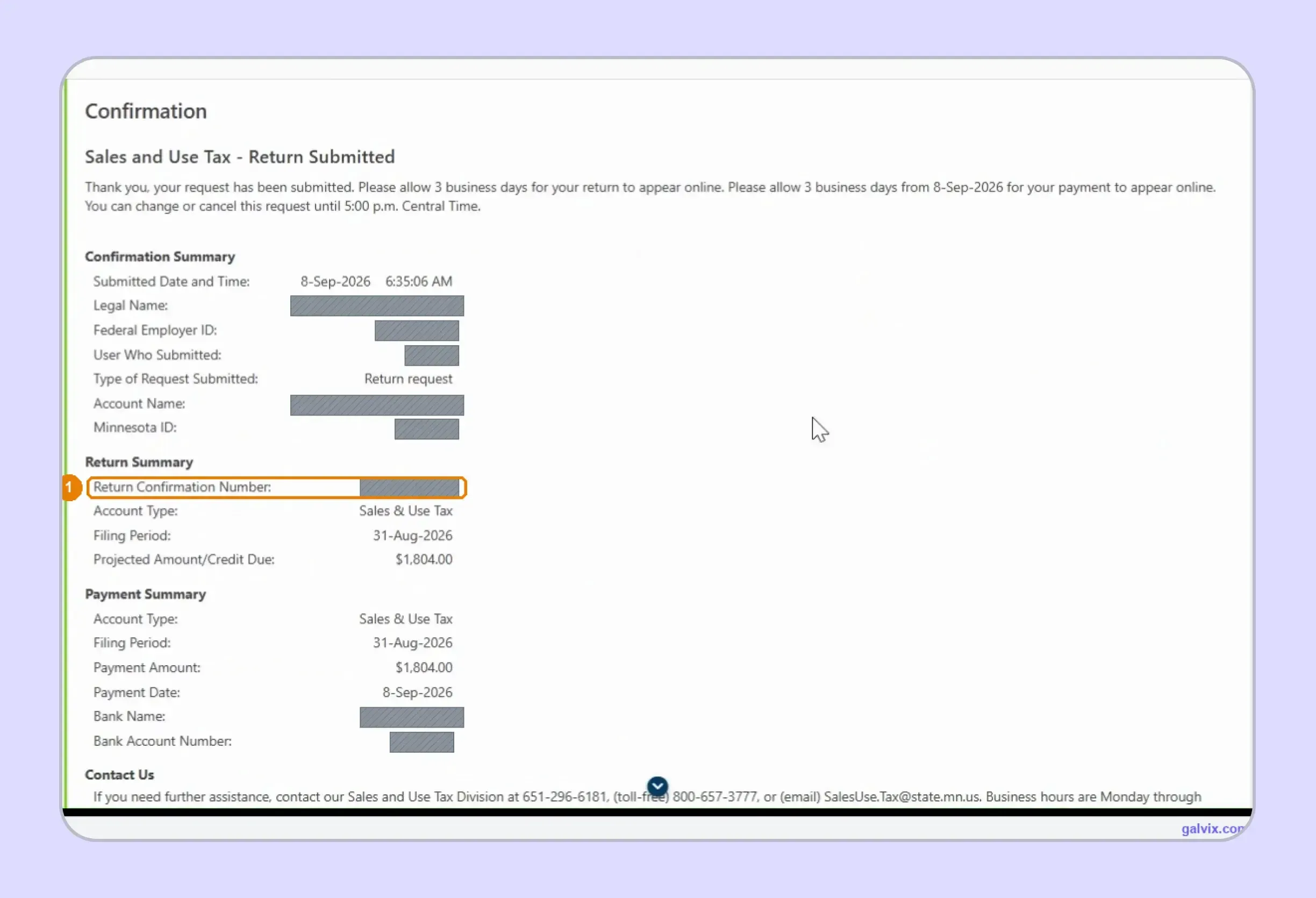Viewport: 1316px width, 898px height.
Task: Click the Return Summary section title
Action: coord(139,462)
